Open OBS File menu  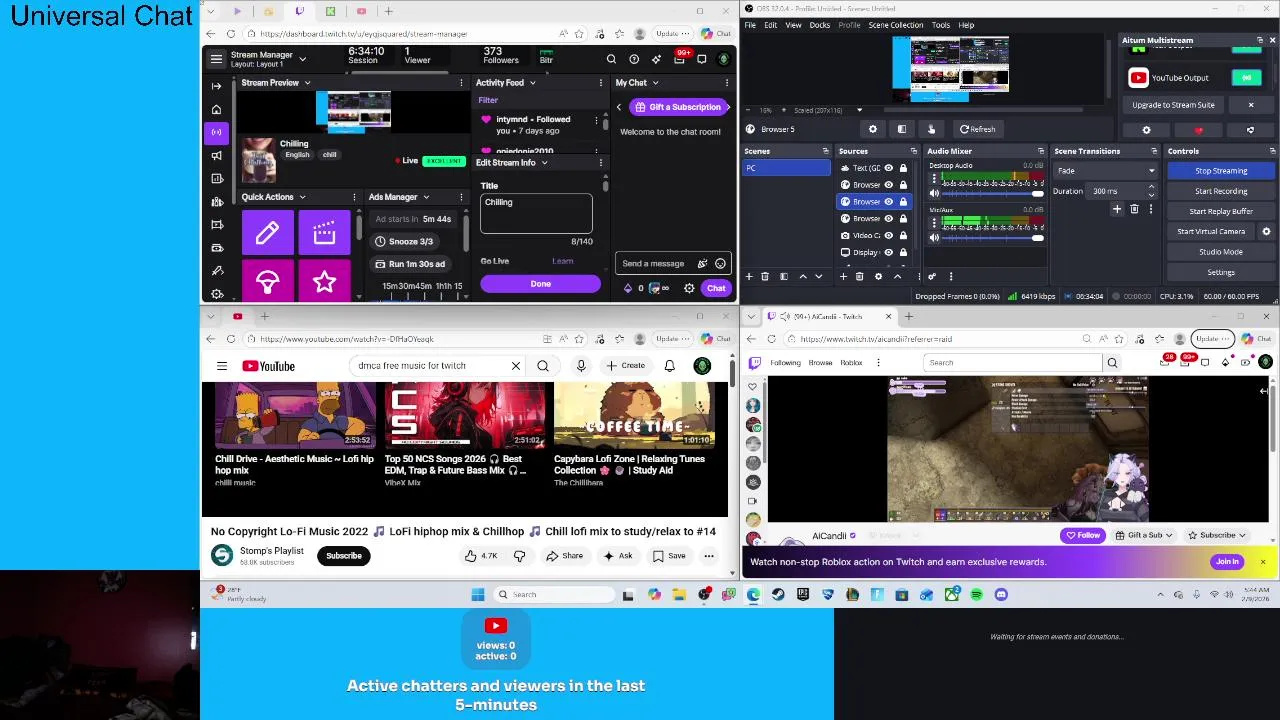pos(750,25)
